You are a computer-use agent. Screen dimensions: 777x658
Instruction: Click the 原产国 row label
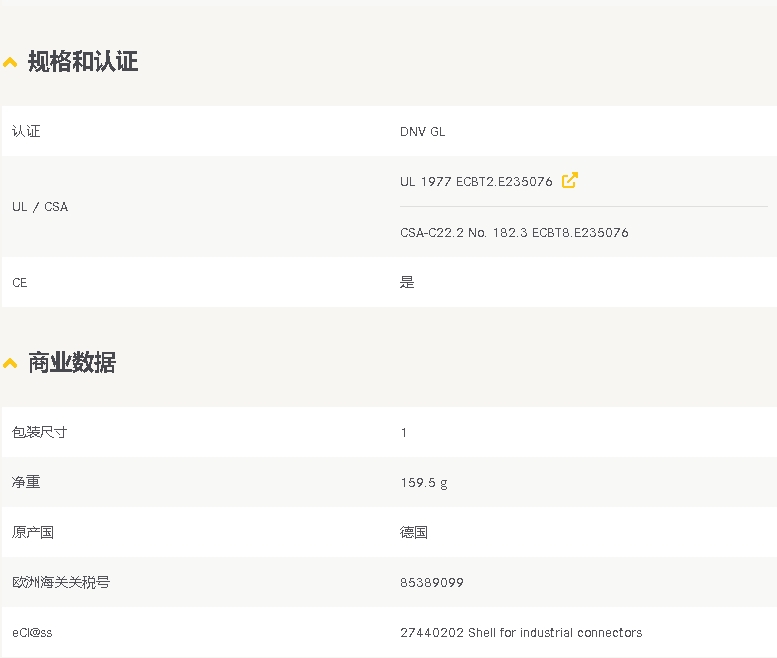pyautogui.click(x=33, y=533)
